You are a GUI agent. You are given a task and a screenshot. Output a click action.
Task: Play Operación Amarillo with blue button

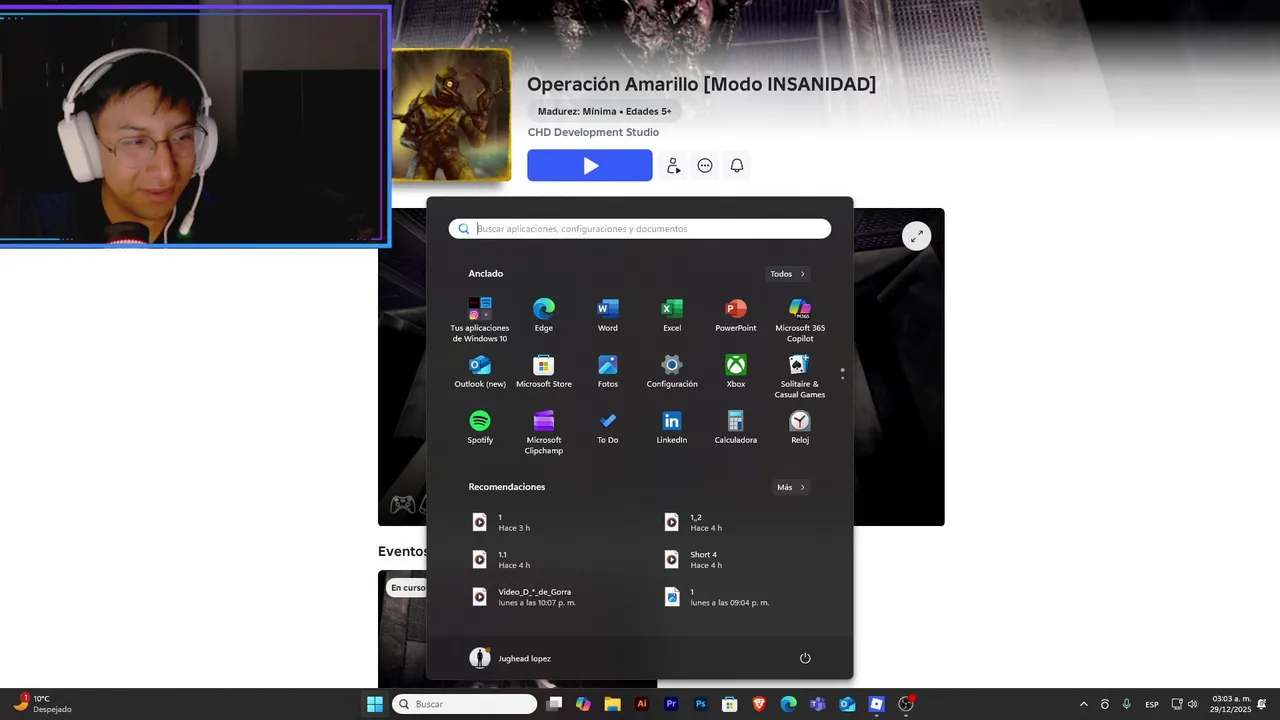pos(590,166)
